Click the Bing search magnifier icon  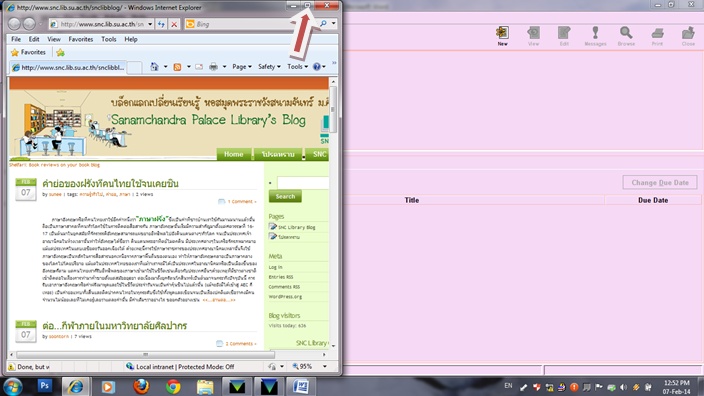[323, 24]
